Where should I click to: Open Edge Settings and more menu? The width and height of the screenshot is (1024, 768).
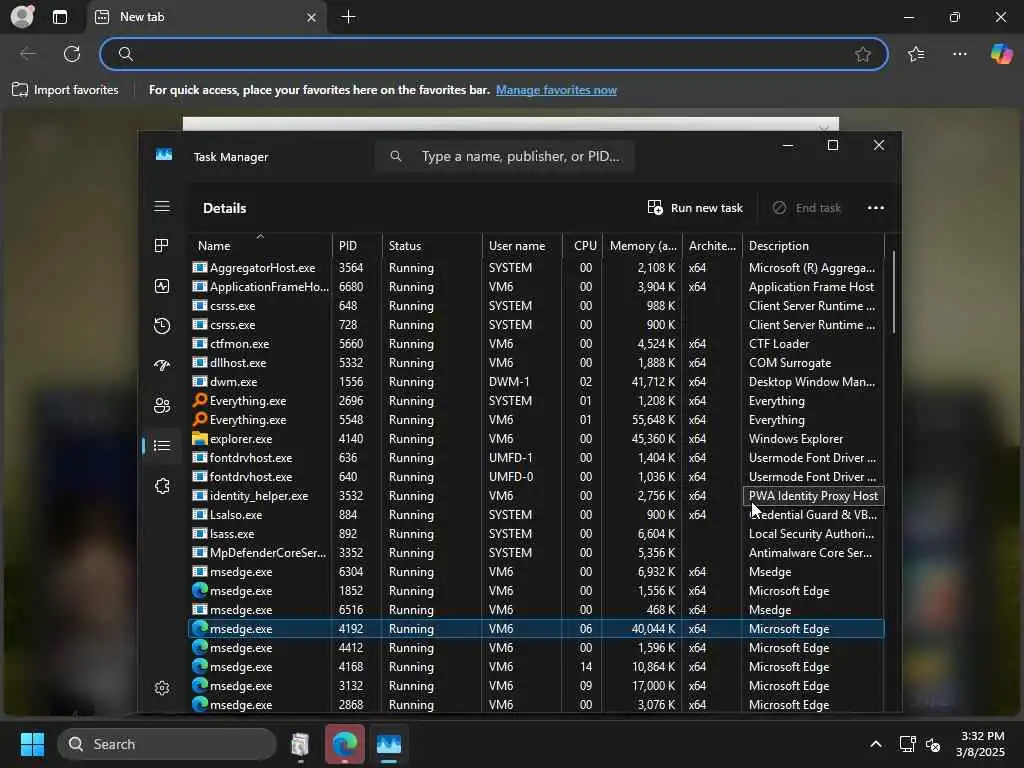click(959, 54)
